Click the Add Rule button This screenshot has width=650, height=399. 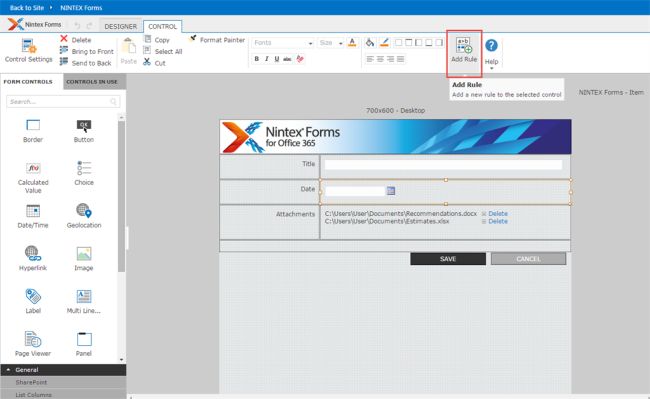point(464,51)
